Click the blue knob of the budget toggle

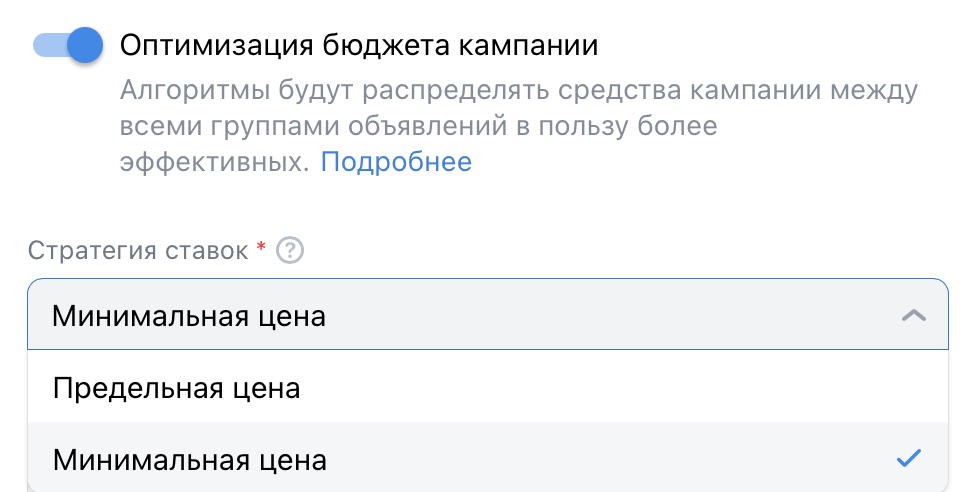pyautogui.click(x=85, y=45)
